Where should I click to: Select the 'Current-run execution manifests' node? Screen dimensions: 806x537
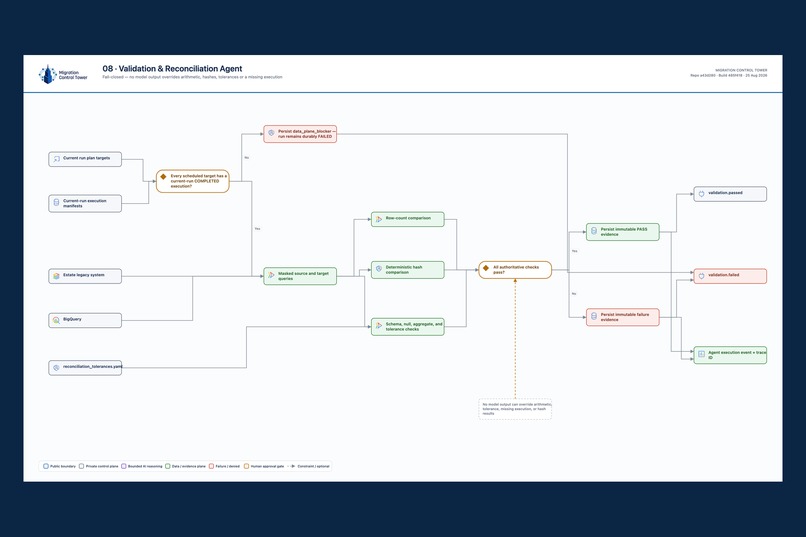(x=85, y=203)
